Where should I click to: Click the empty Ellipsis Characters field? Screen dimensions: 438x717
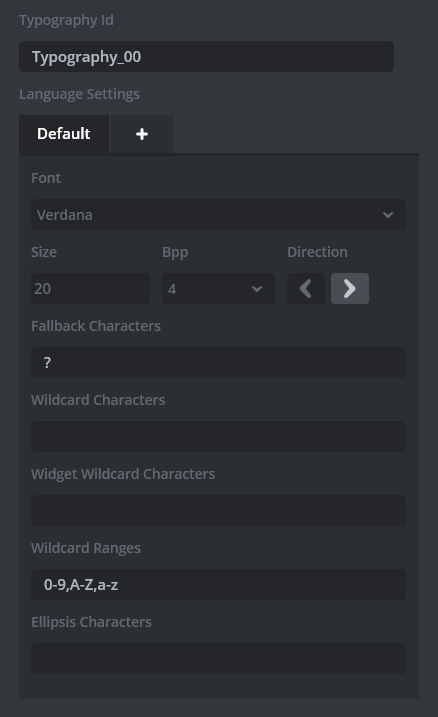219,658
